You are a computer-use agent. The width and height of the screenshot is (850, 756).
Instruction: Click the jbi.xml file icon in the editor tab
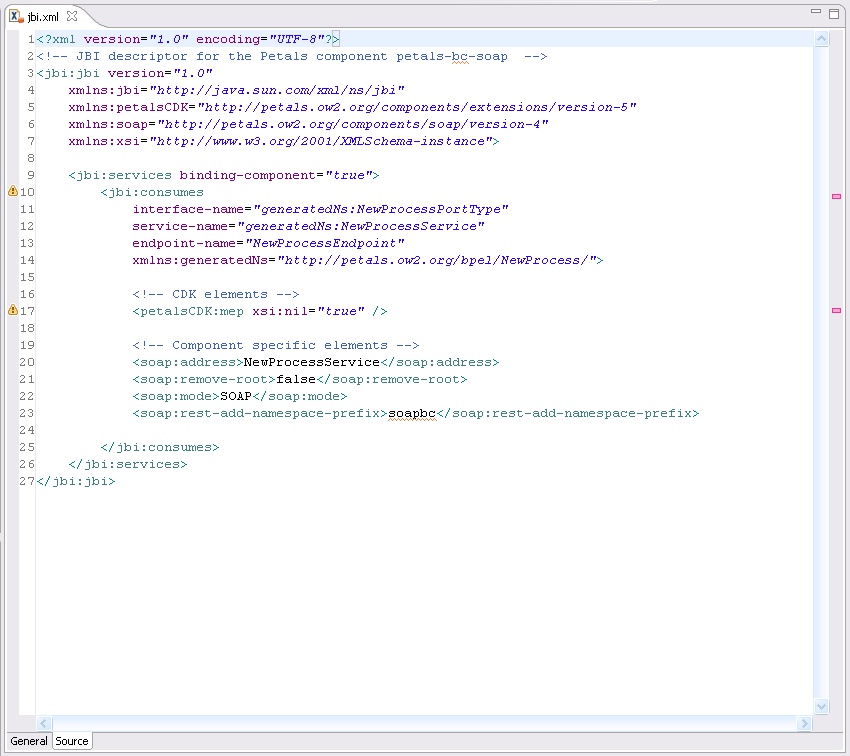click(15, 17)
